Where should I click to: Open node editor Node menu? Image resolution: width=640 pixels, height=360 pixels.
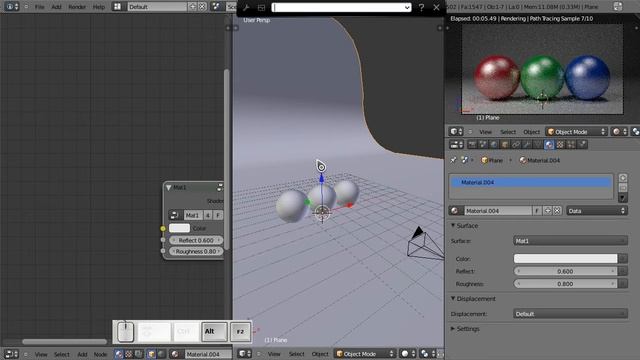(x=100, y=354)
